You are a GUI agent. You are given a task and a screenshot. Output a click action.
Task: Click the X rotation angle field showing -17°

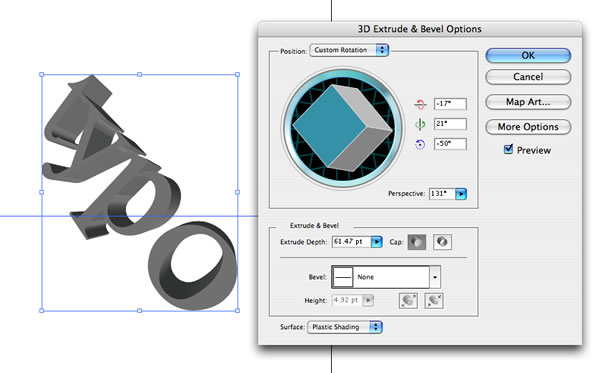450,104
